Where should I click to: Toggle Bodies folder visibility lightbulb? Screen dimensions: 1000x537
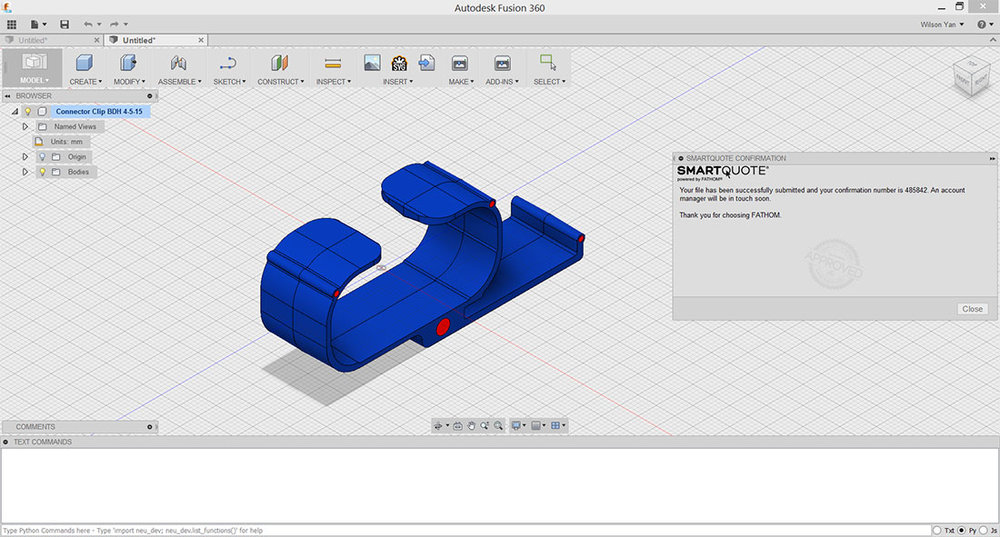click(x=42, y=172)
